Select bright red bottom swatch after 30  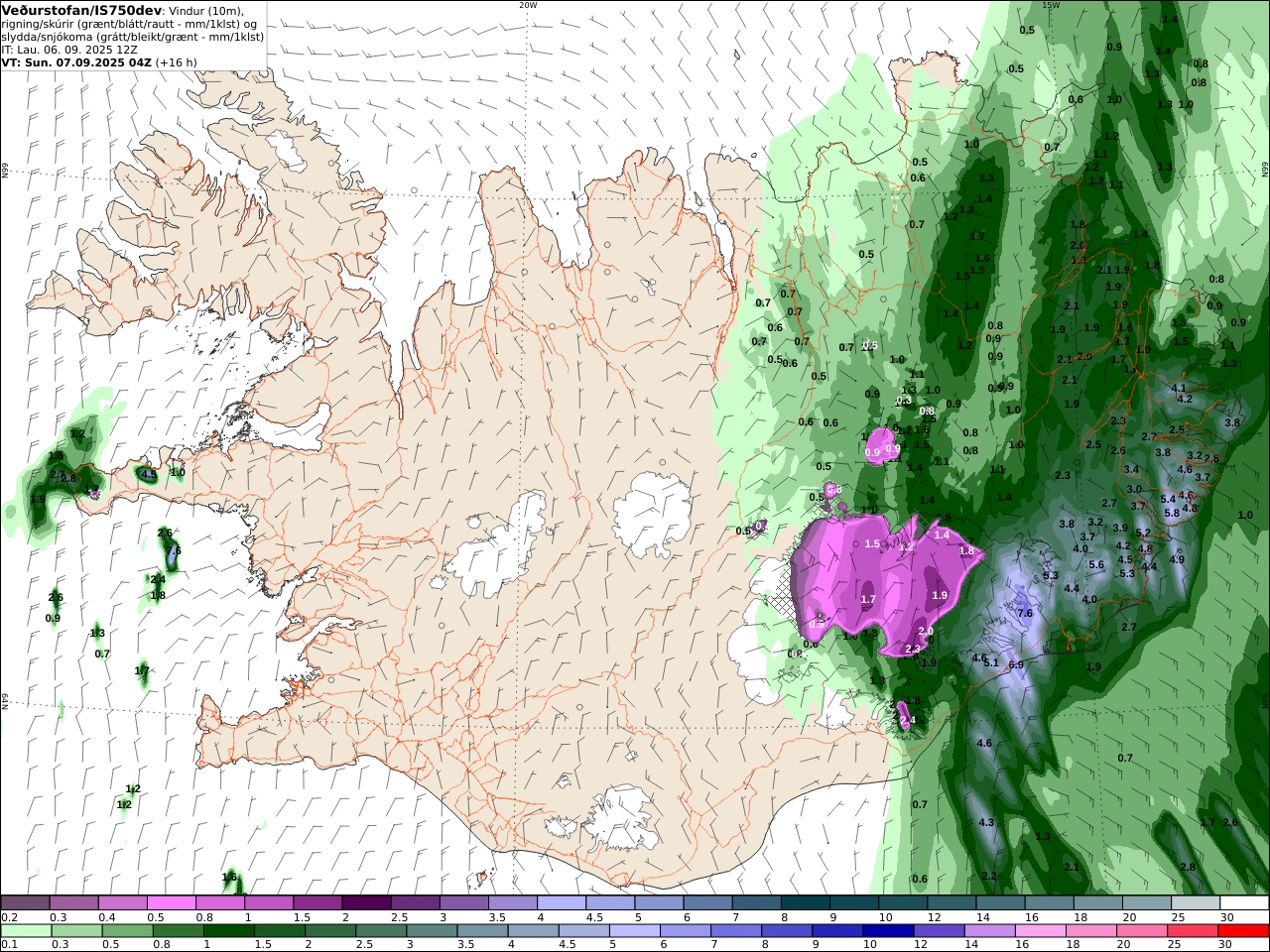coord(1243,931)
